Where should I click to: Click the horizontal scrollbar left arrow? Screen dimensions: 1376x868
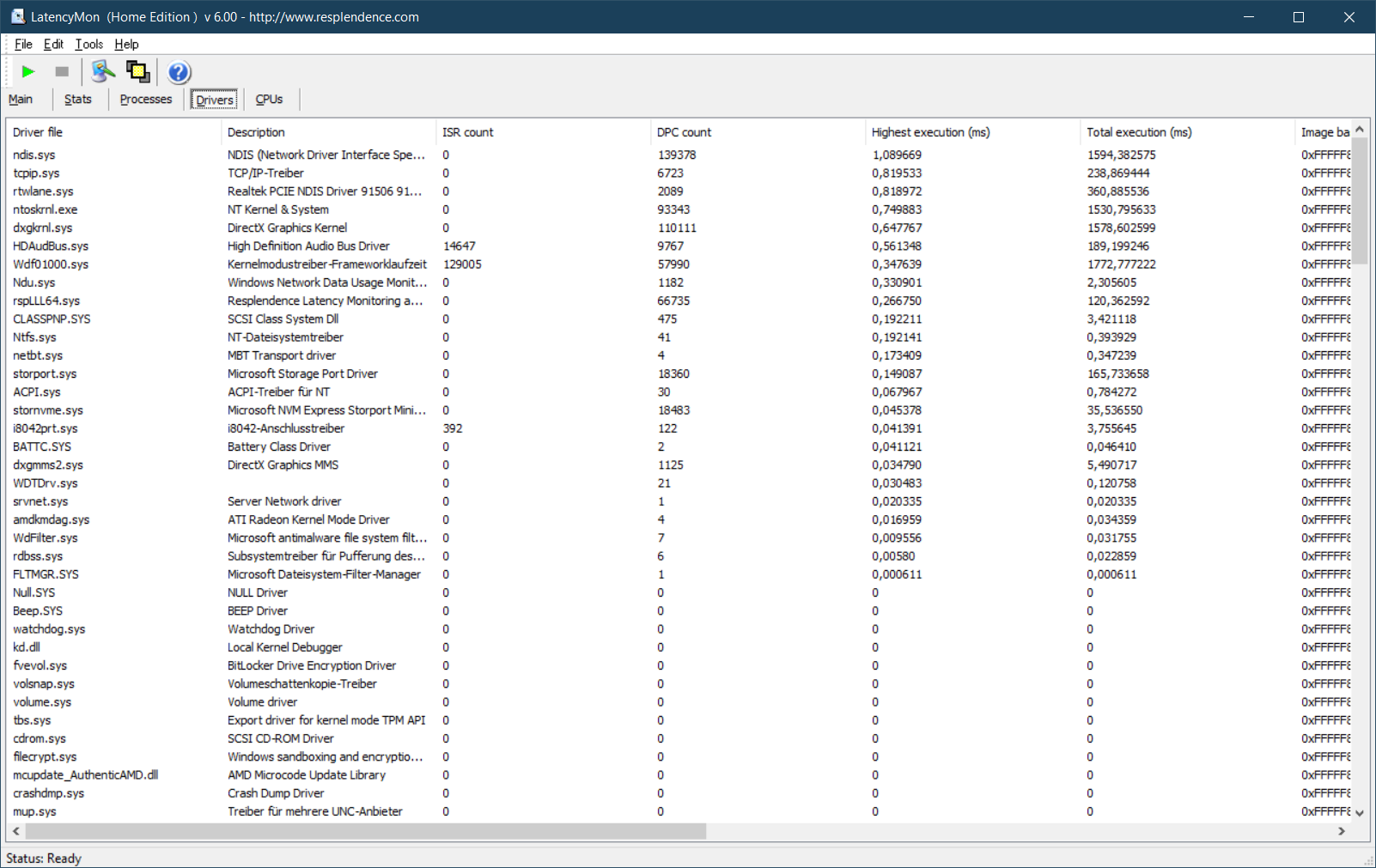[15, 831]
